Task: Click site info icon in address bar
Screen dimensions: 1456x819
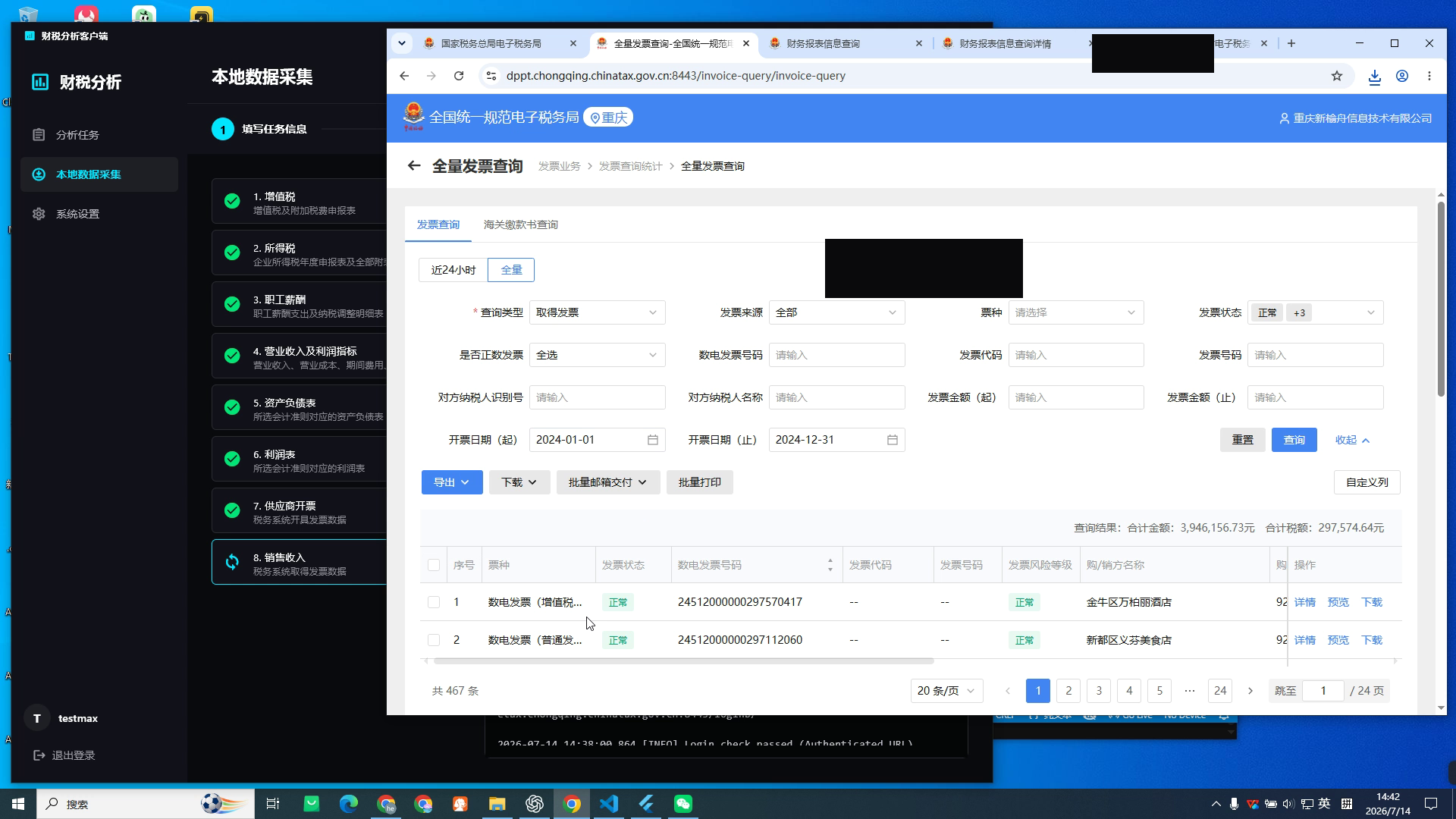Action: pos(491,76)
